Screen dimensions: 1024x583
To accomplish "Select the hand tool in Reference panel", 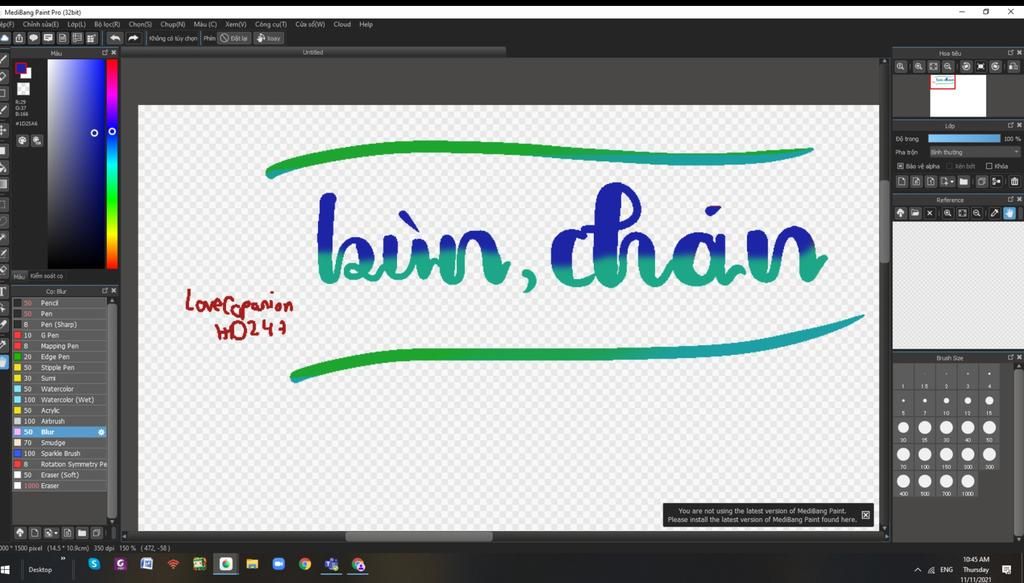I will (1010, 213).
